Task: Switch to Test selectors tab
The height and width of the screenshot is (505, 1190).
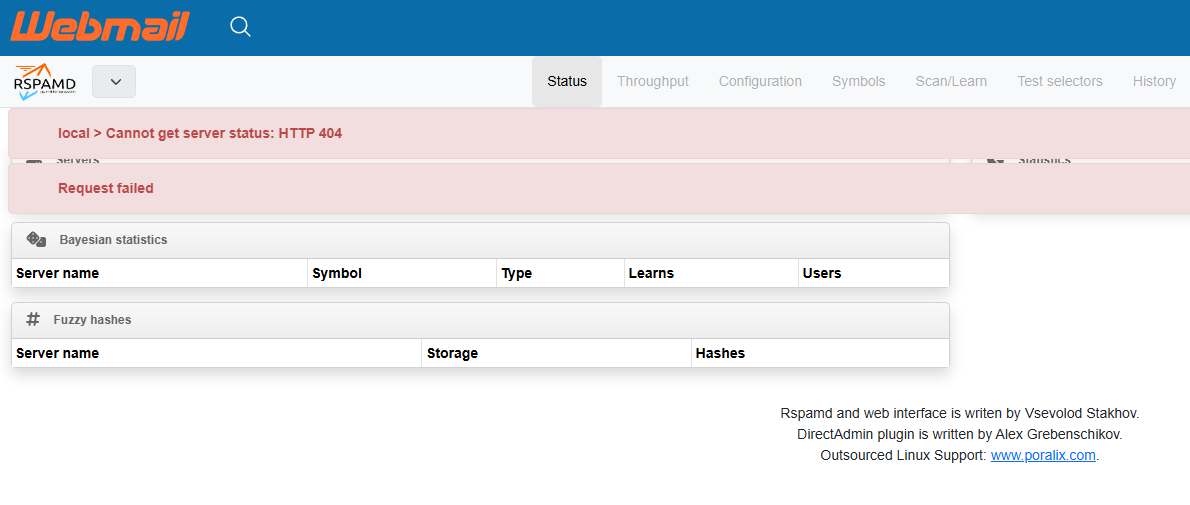Action: (x=1059, y=82)
